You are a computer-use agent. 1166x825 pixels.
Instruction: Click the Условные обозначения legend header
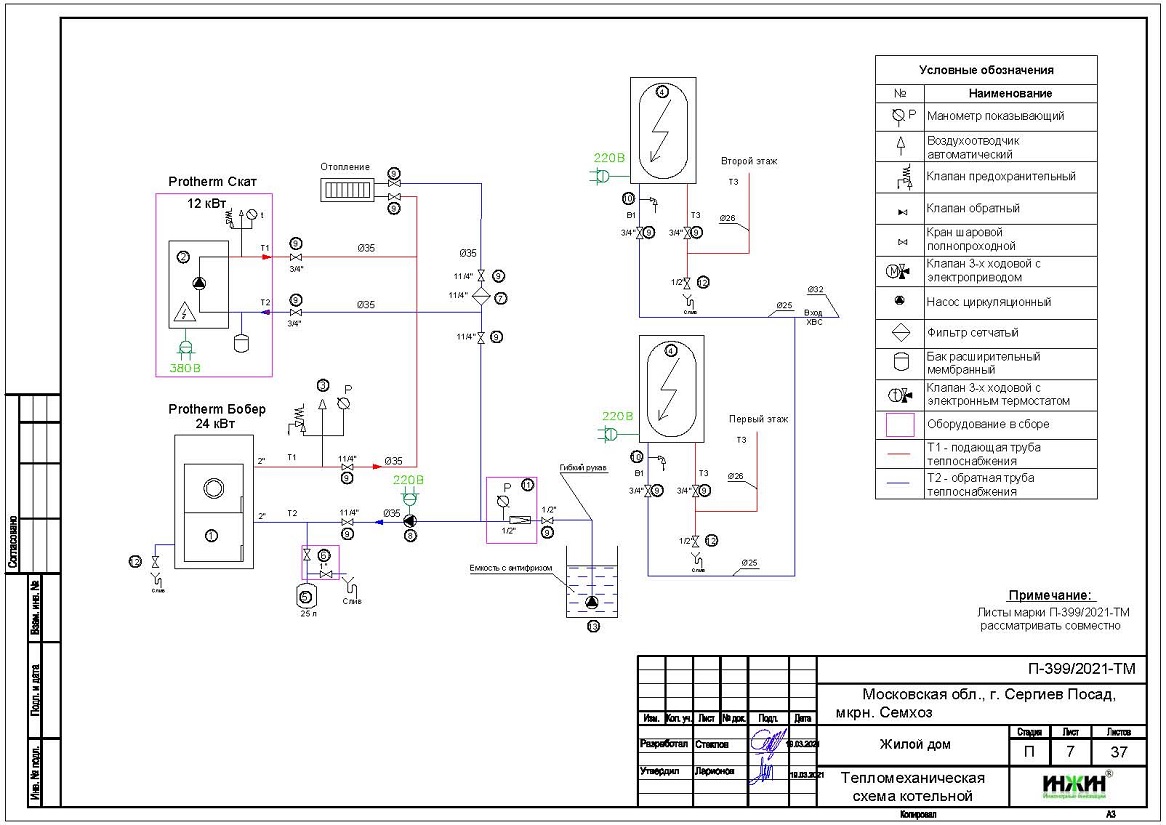[x=985, y=70]
